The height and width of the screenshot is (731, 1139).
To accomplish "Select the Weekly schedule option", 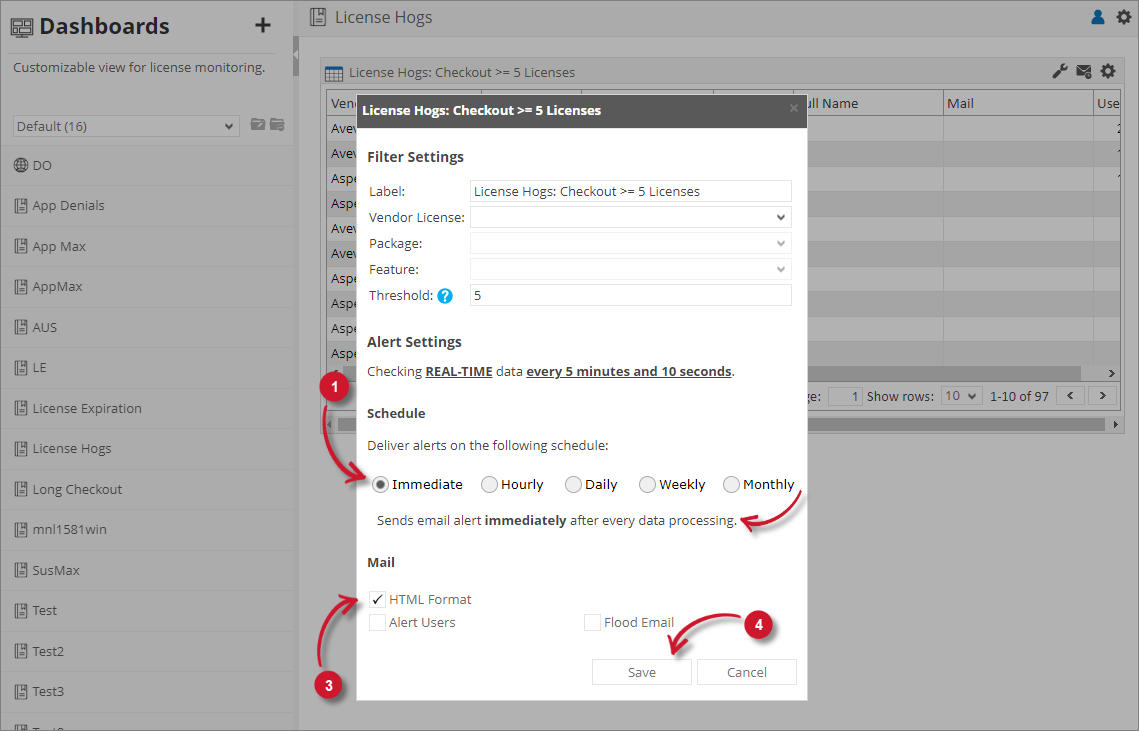I will click(x=647, y=485).
